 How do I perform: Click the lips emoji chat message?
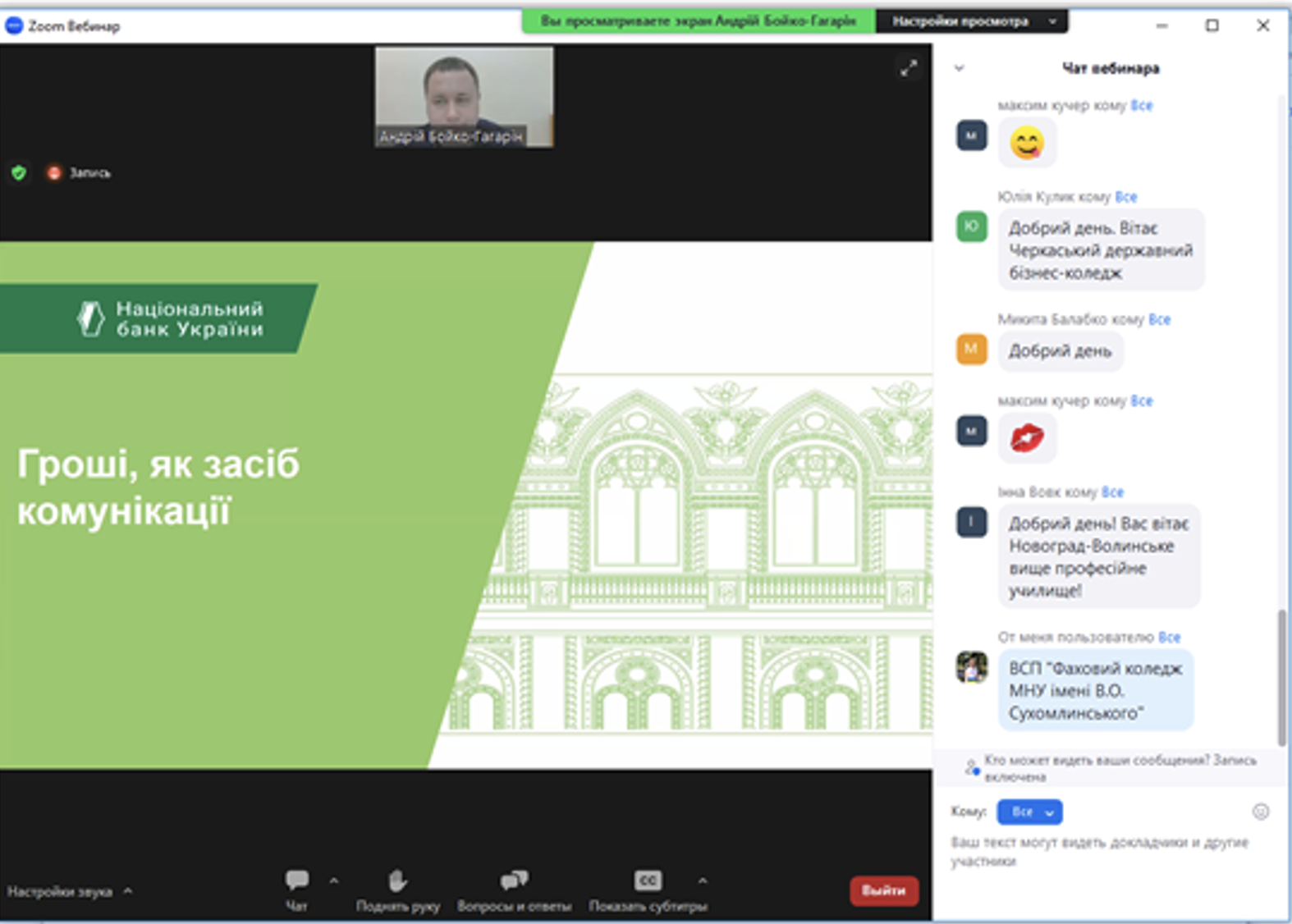click(1027, 438)
